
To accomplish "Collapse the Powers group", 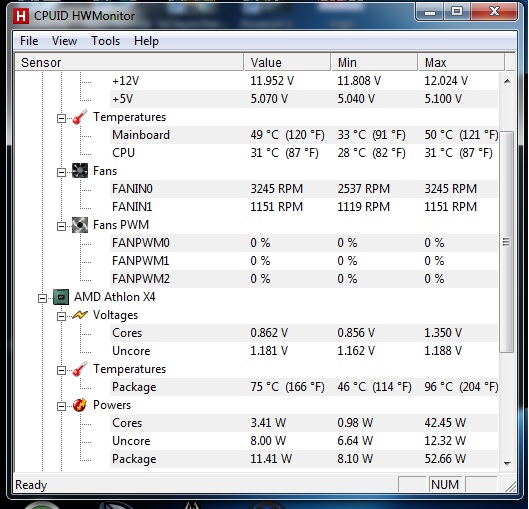I will tap(61, 406).
